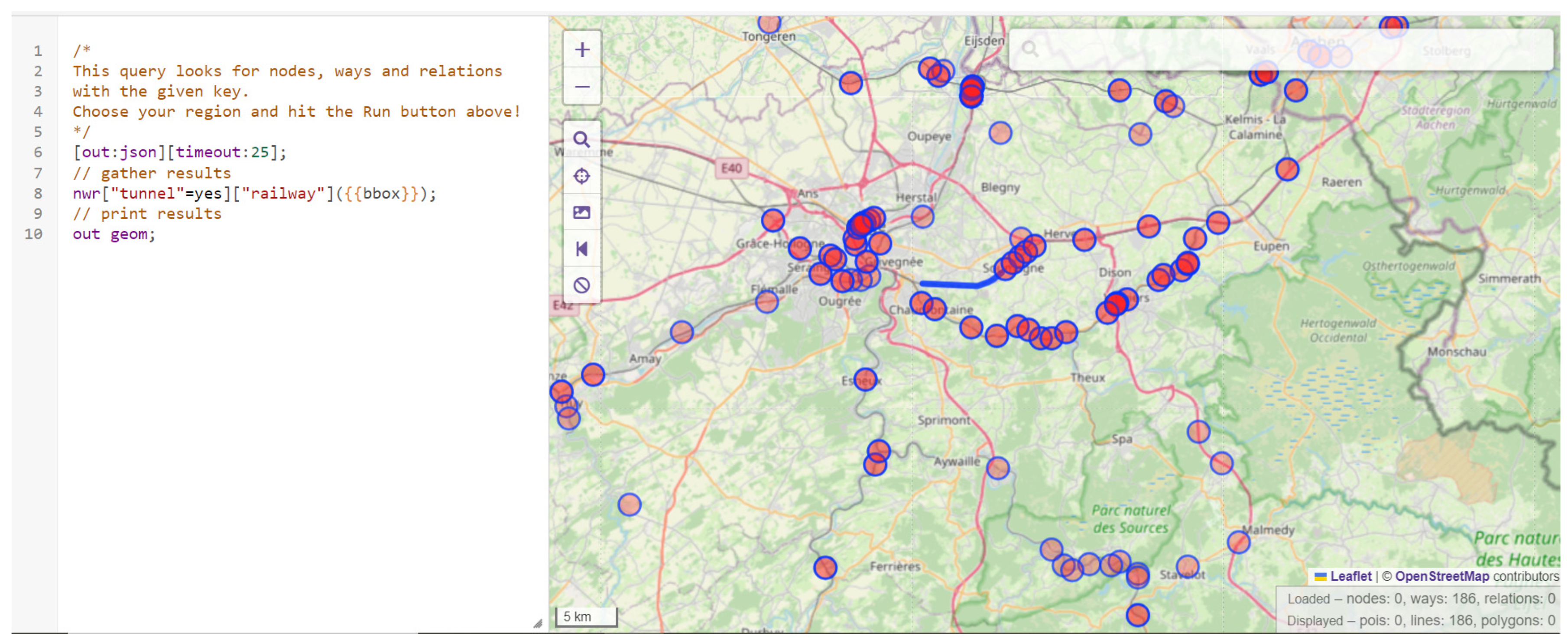Screen dimensions: 1568x640
Task: Click line number 6 in editor gutter
Action: click(38, 152)
